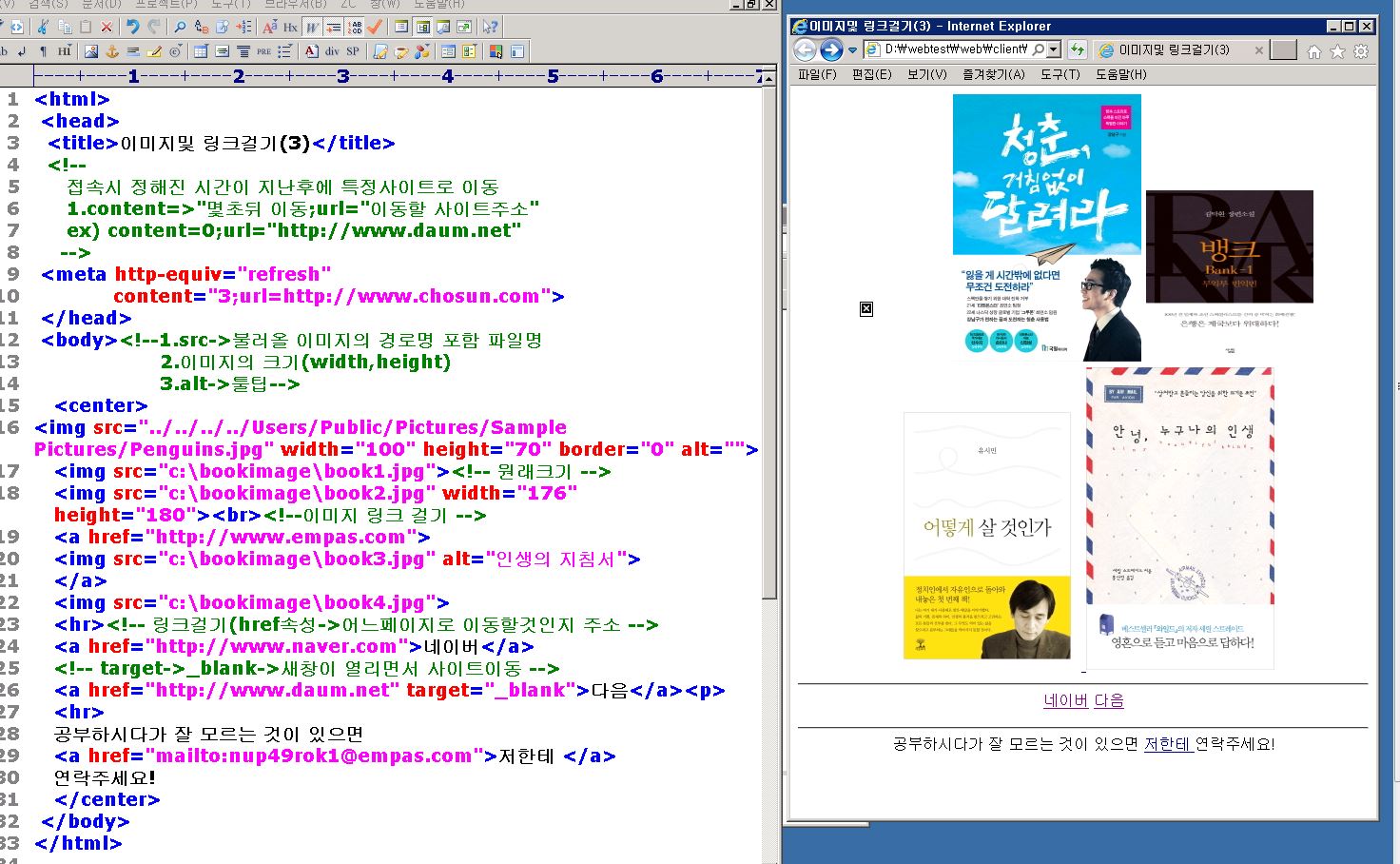Open IE Favorites star icon
This screenshot has height=864, width=1400.
[x=1337, y=51]
